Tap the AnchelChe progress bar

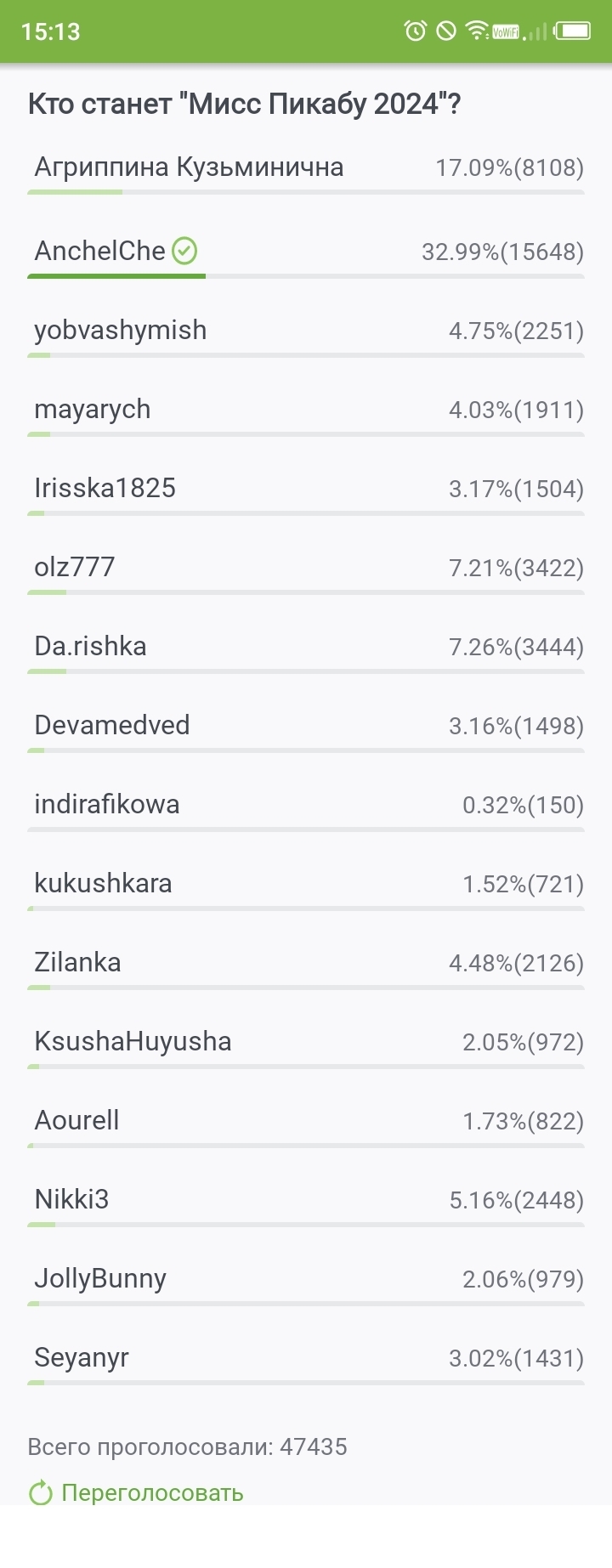click(x=306, y=276)
